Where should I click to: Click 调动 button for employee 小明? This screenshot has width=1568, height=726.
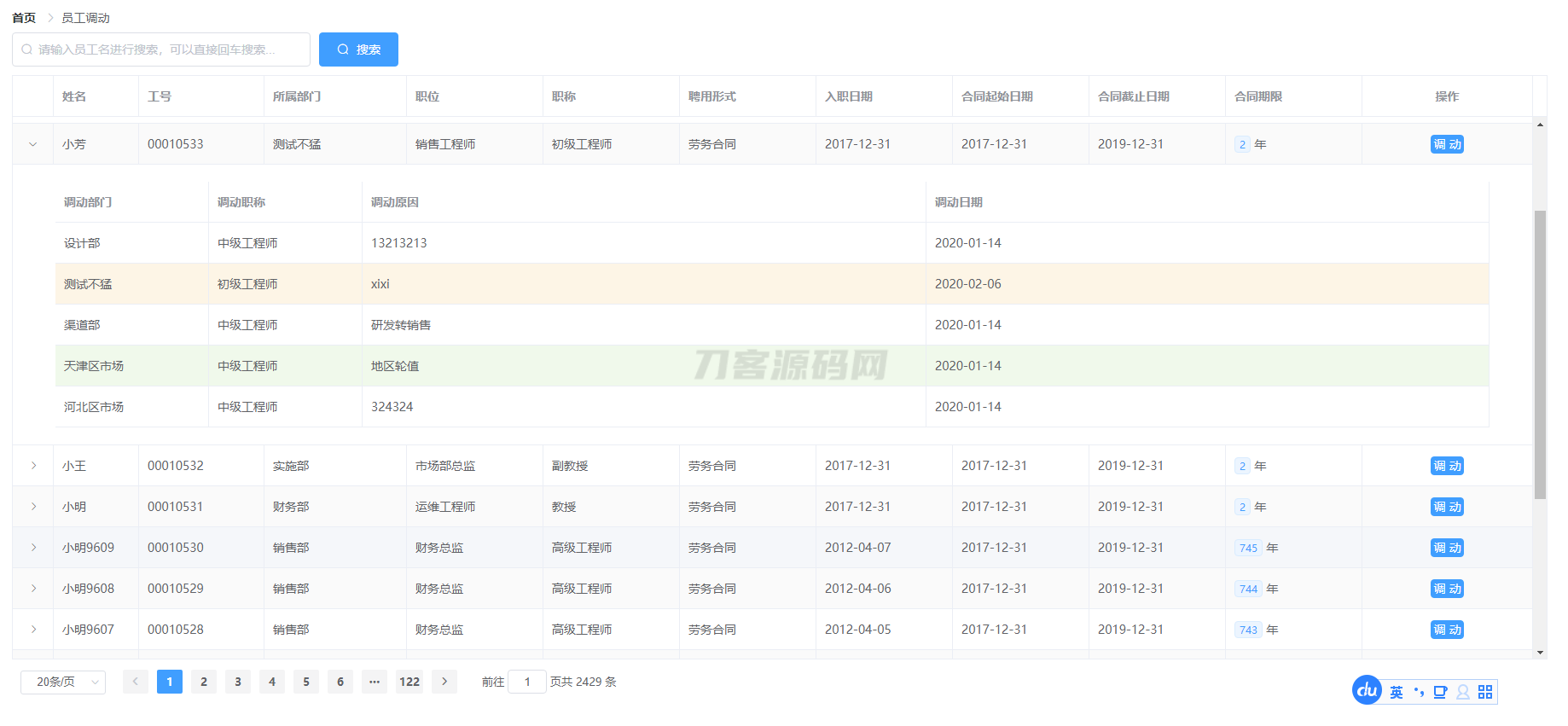pyautogui.click(x=1447, y=507)
